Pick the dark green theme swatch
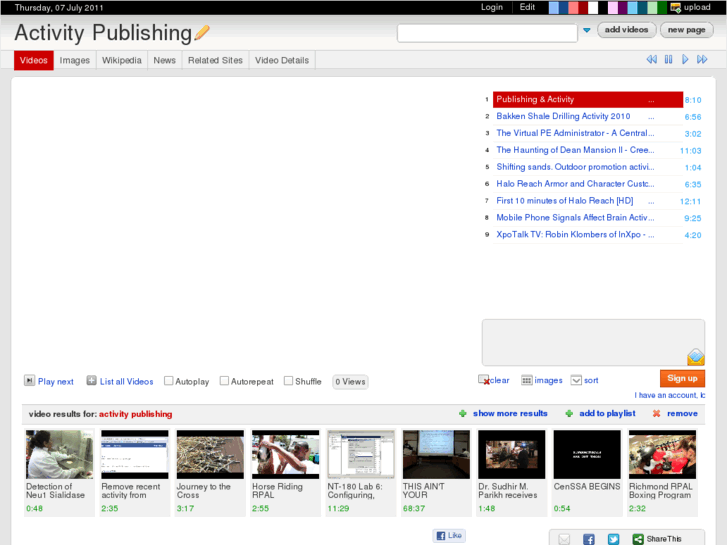727x545 pixels. coord(662,7)
